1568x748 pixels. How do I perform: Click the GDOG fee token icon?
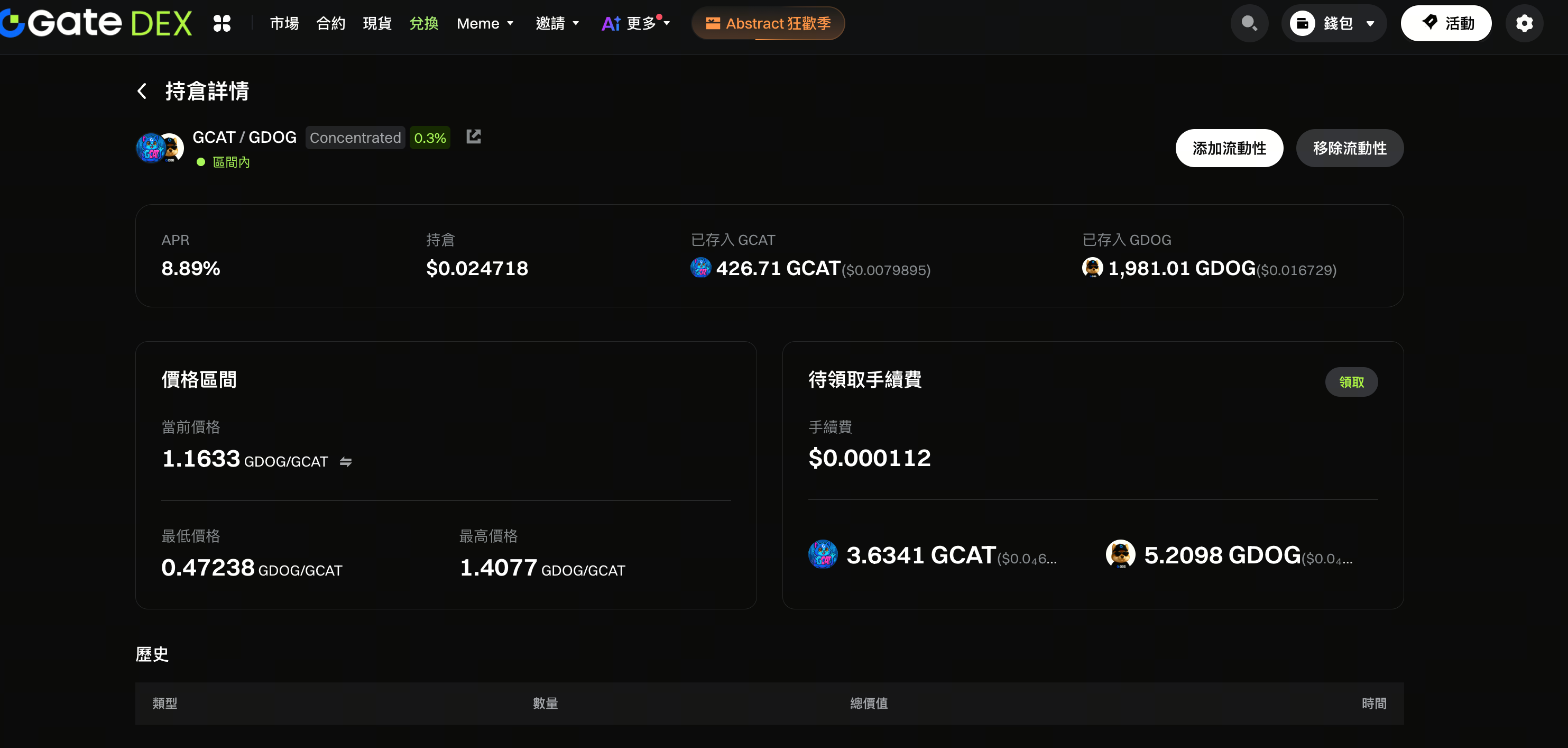(x=1120, y=554)
